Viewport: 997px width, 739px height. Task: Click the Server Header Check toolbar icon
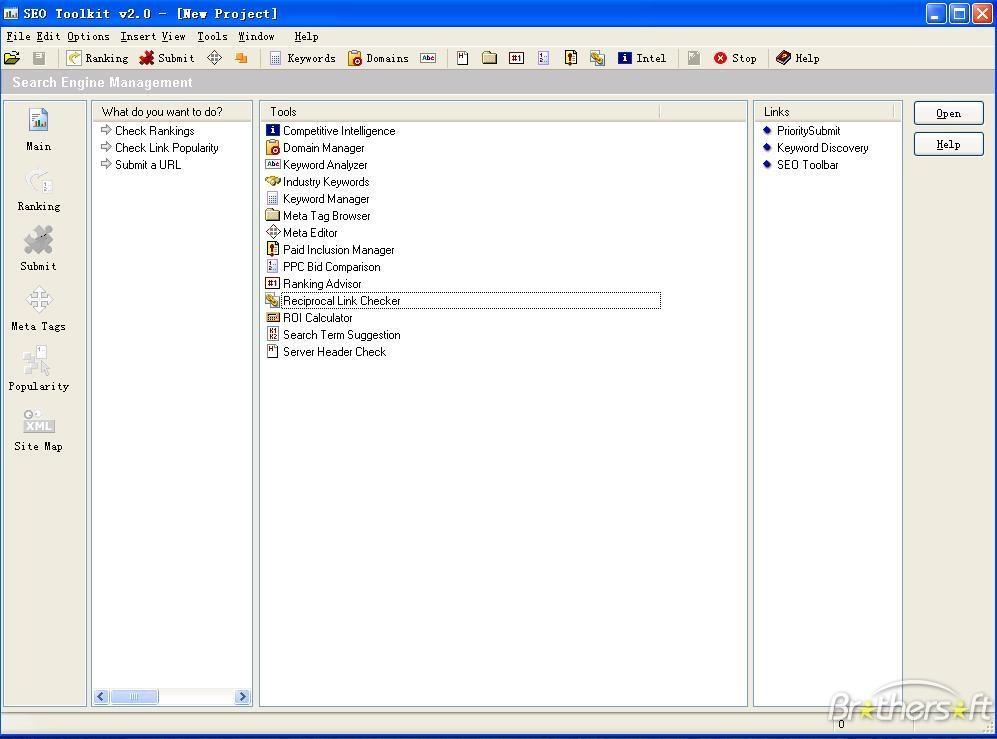(x=462, y=59)
